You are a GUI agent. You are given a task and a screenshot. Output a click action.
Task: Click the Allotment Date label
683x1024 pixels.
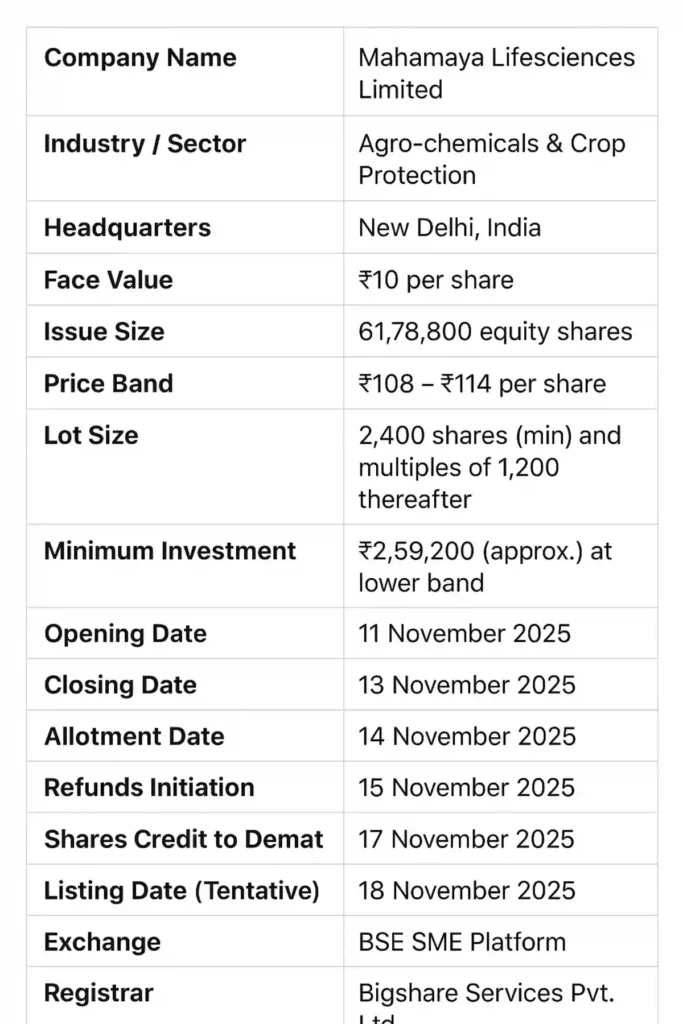pyautogui.click(x=134, y=737)
